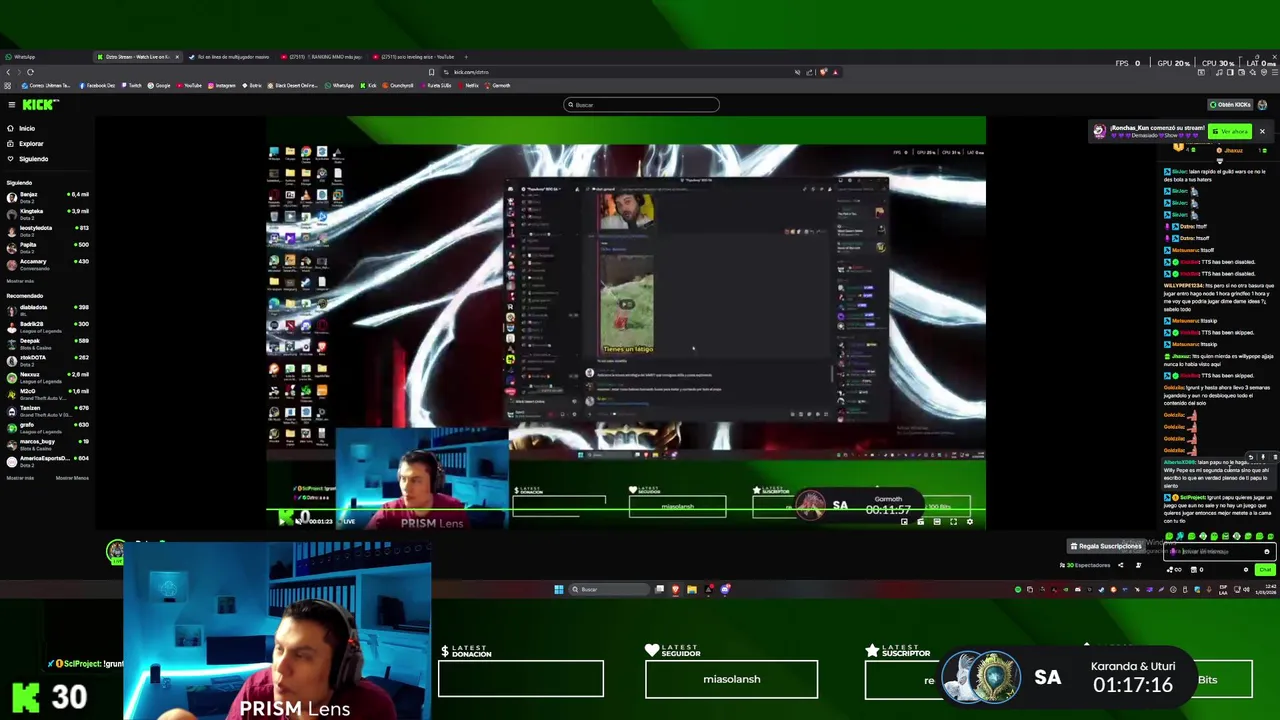Viewport: 1280px width, 720px height.
Task: Click Regala Suscripciones button
Action: 1105,546
